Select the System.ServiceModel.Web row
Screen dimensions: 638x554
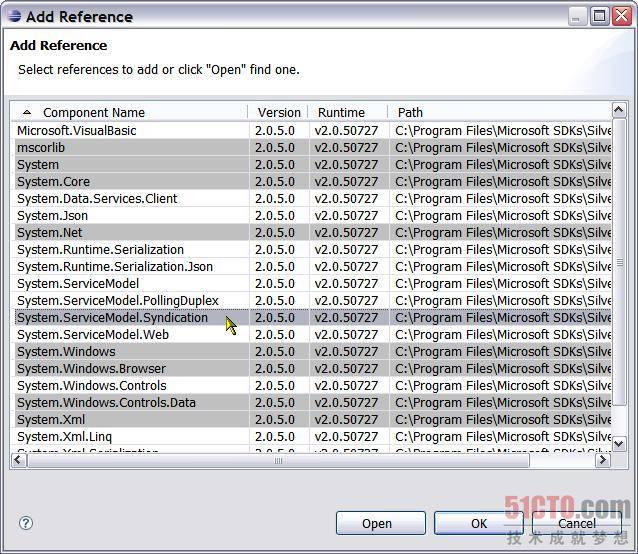point(311,335)
